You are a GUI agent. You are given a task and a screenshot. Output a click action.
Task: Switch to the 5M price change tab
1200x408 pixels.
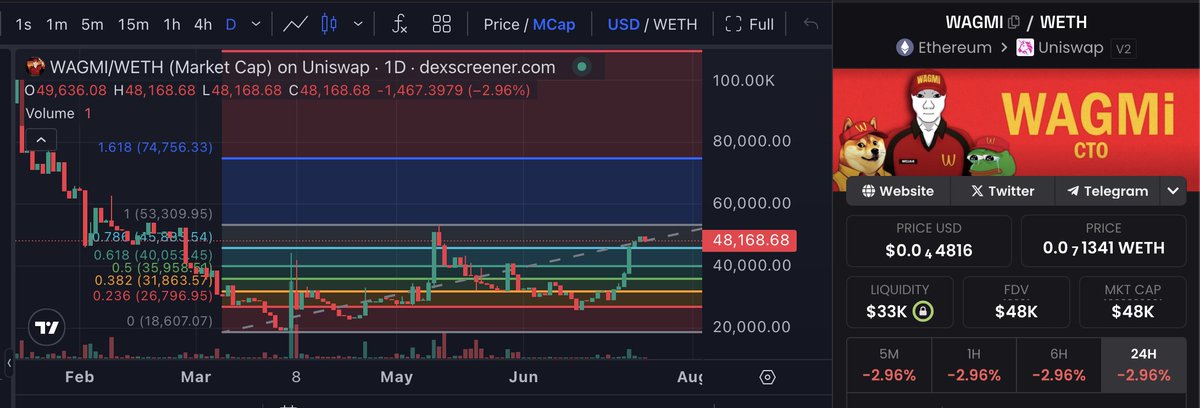[x=888, y=365]
